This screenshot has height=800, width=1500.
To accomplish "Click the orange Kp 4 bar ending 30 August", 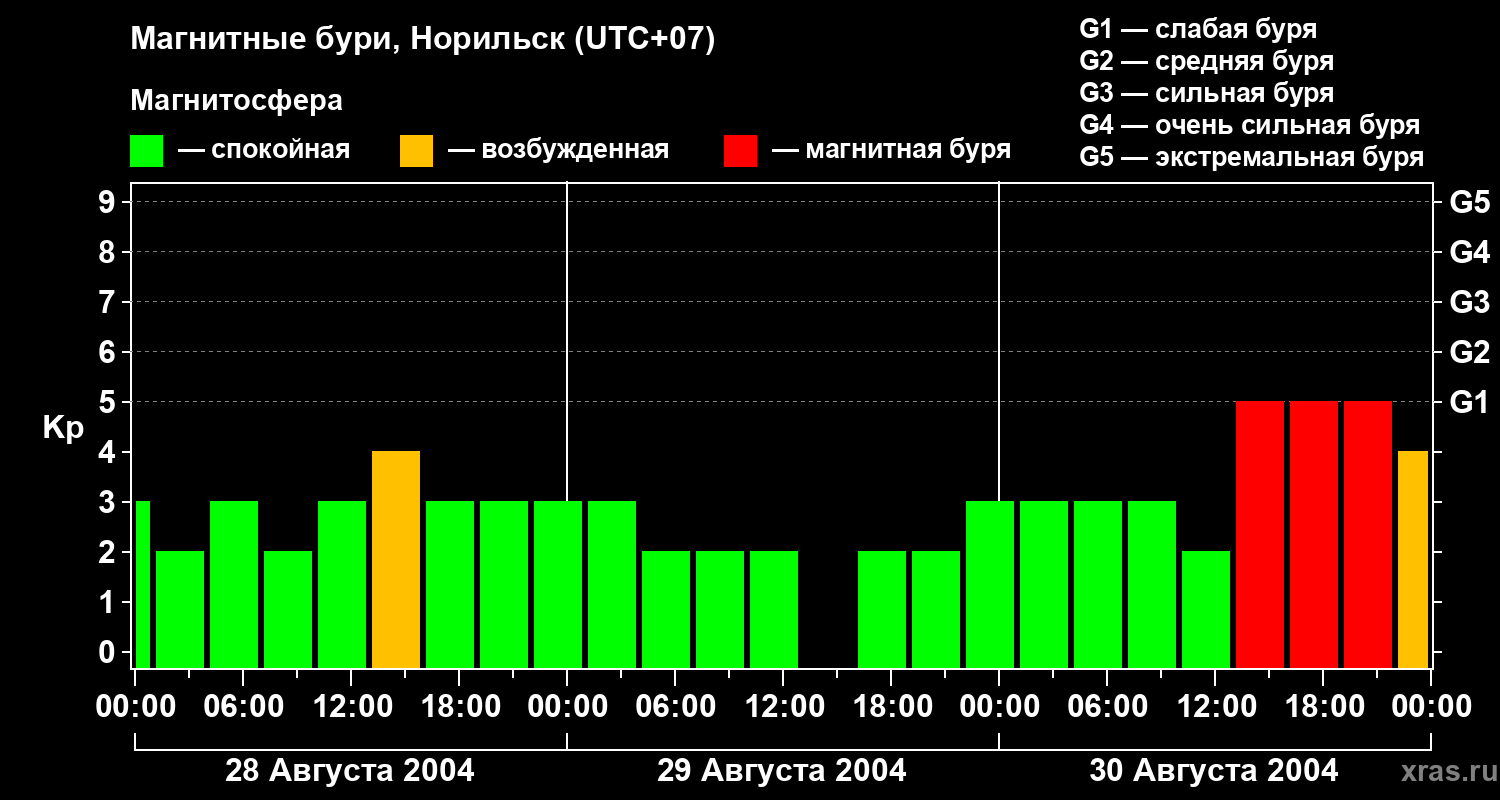I will coord(1413,559).
